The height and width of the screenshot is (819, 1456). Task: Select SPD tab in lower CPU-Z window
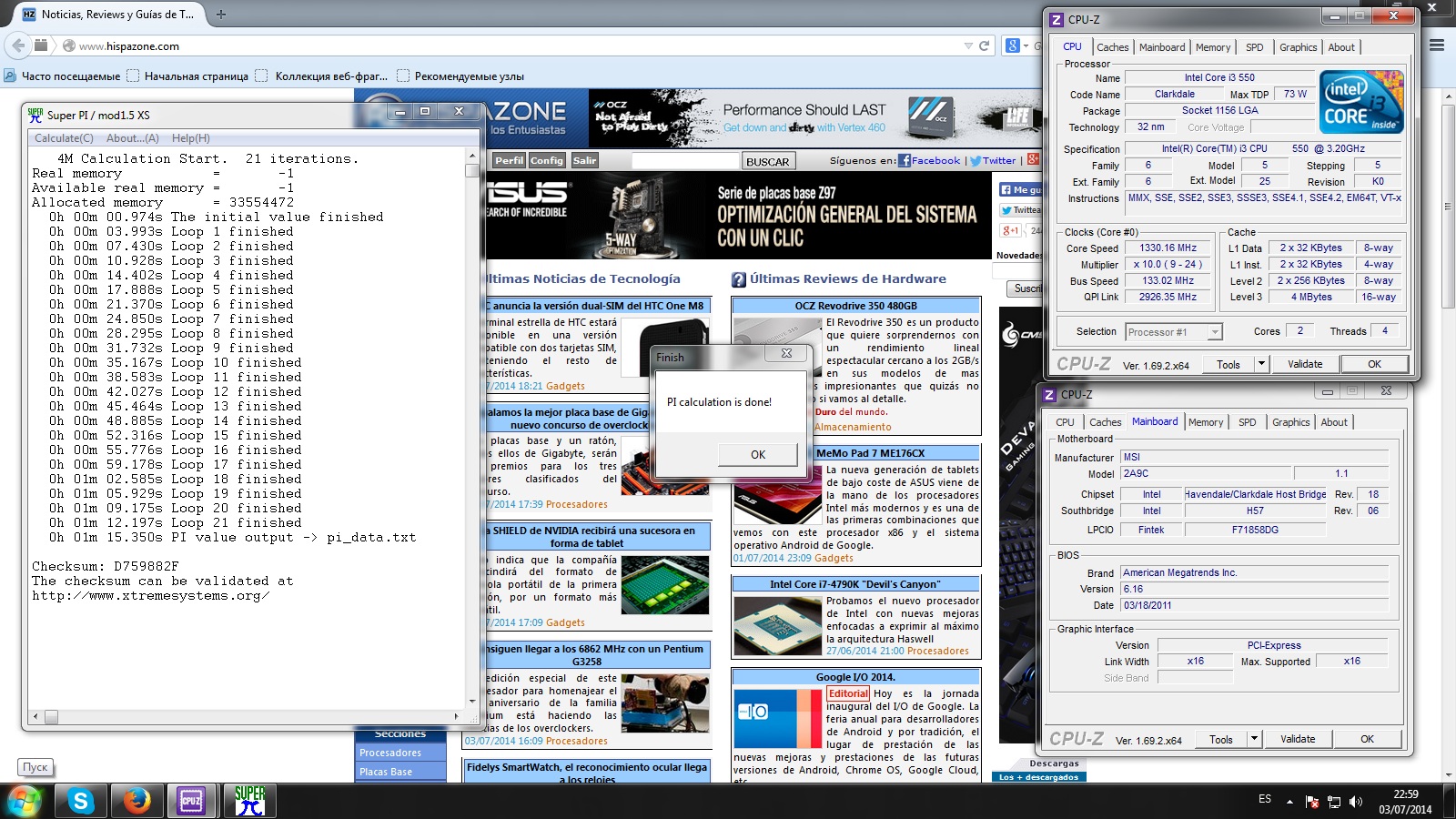[1247, 422]
